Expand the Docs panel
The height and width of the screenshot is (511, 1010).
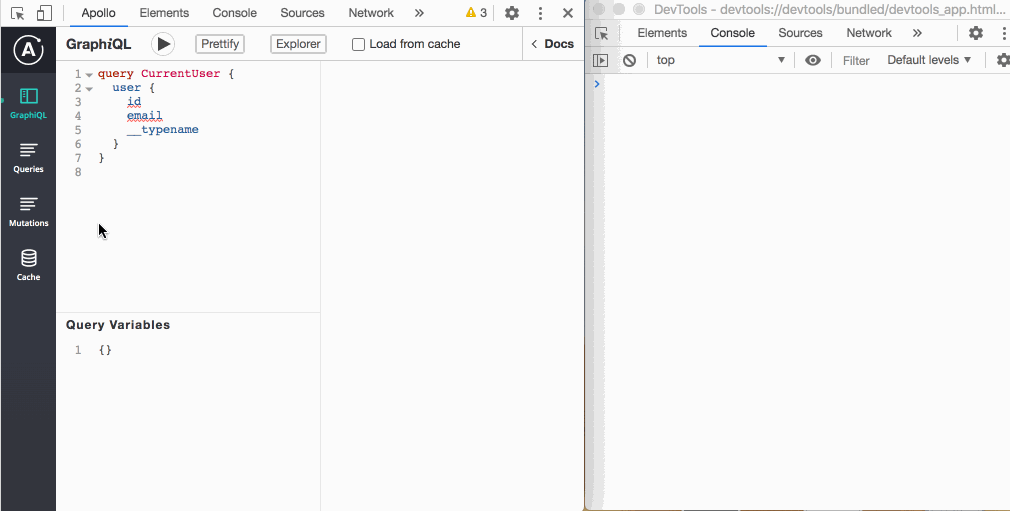coord(553,44)
